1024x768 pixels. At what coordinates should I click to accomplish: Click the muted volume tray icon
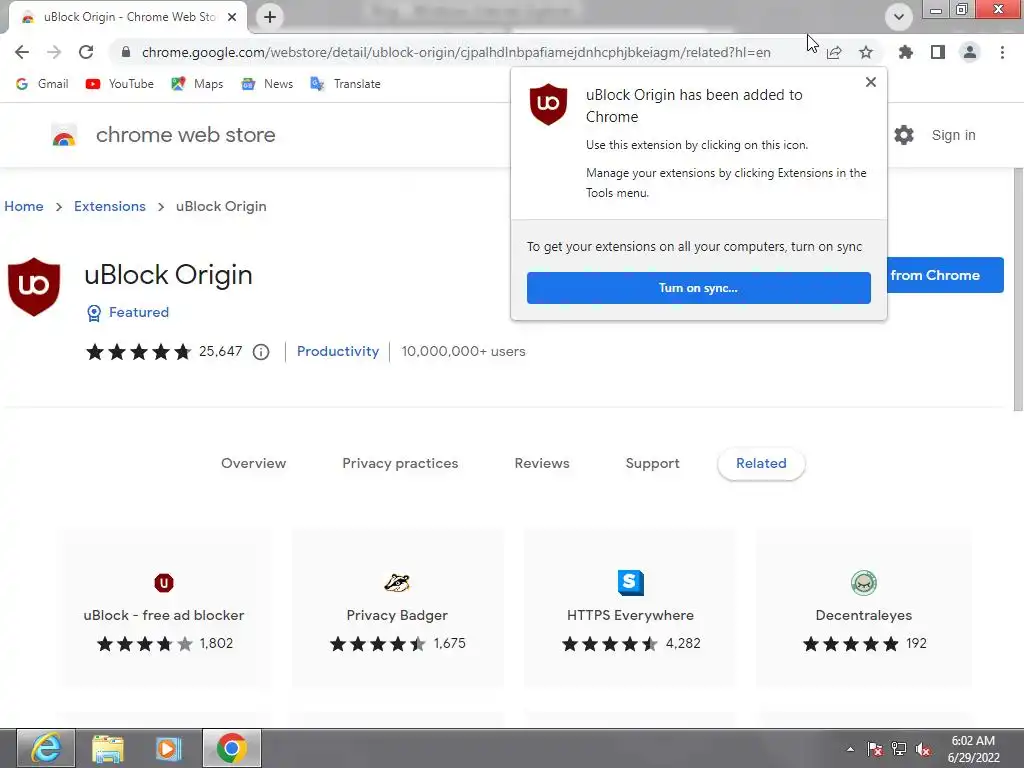pos(923,749)
